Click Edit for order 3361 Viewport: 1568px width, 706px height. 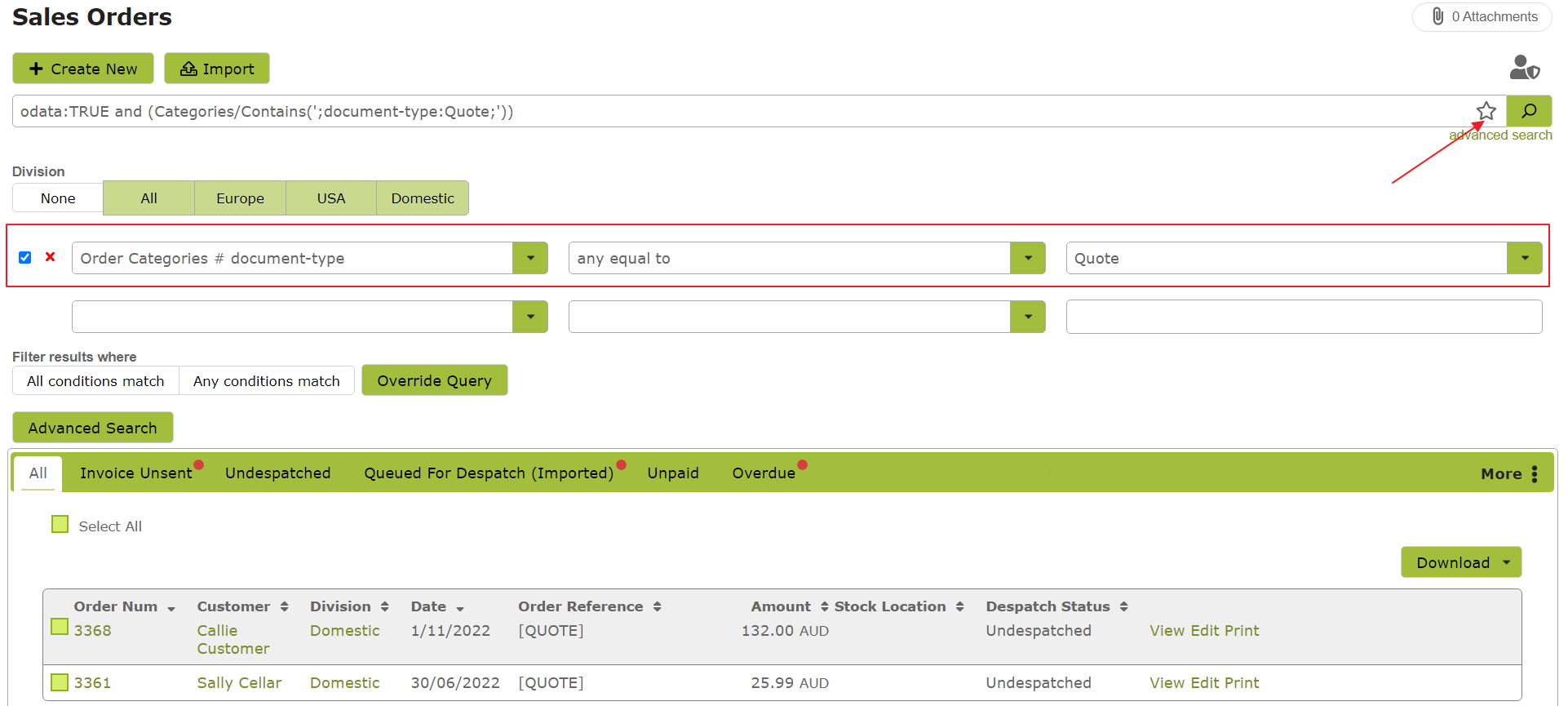(x=1205, y=683)
